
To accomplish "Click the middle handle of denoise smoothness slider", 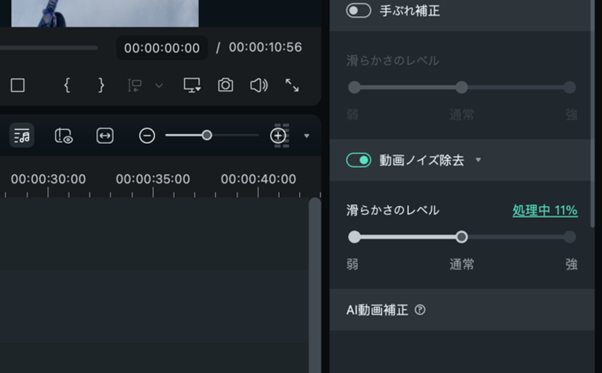I will [462, 237].
